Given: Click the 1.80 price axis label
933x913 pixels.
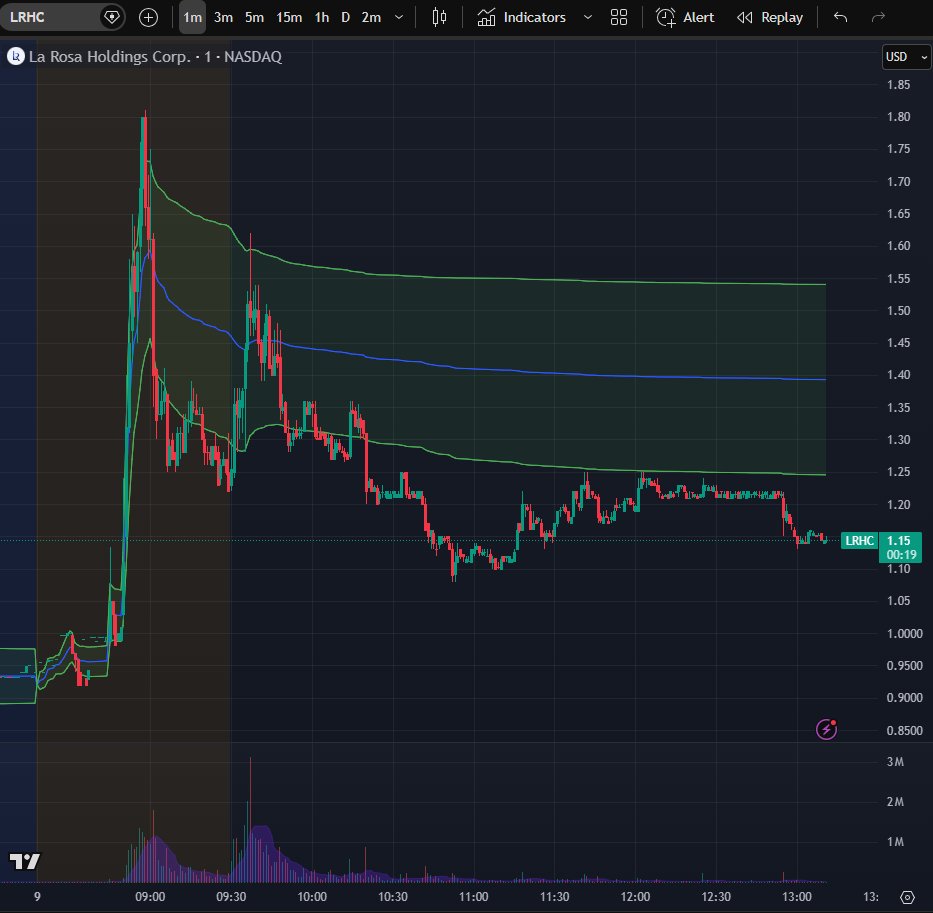Looking at the screenshot, I should coord(898,117).
